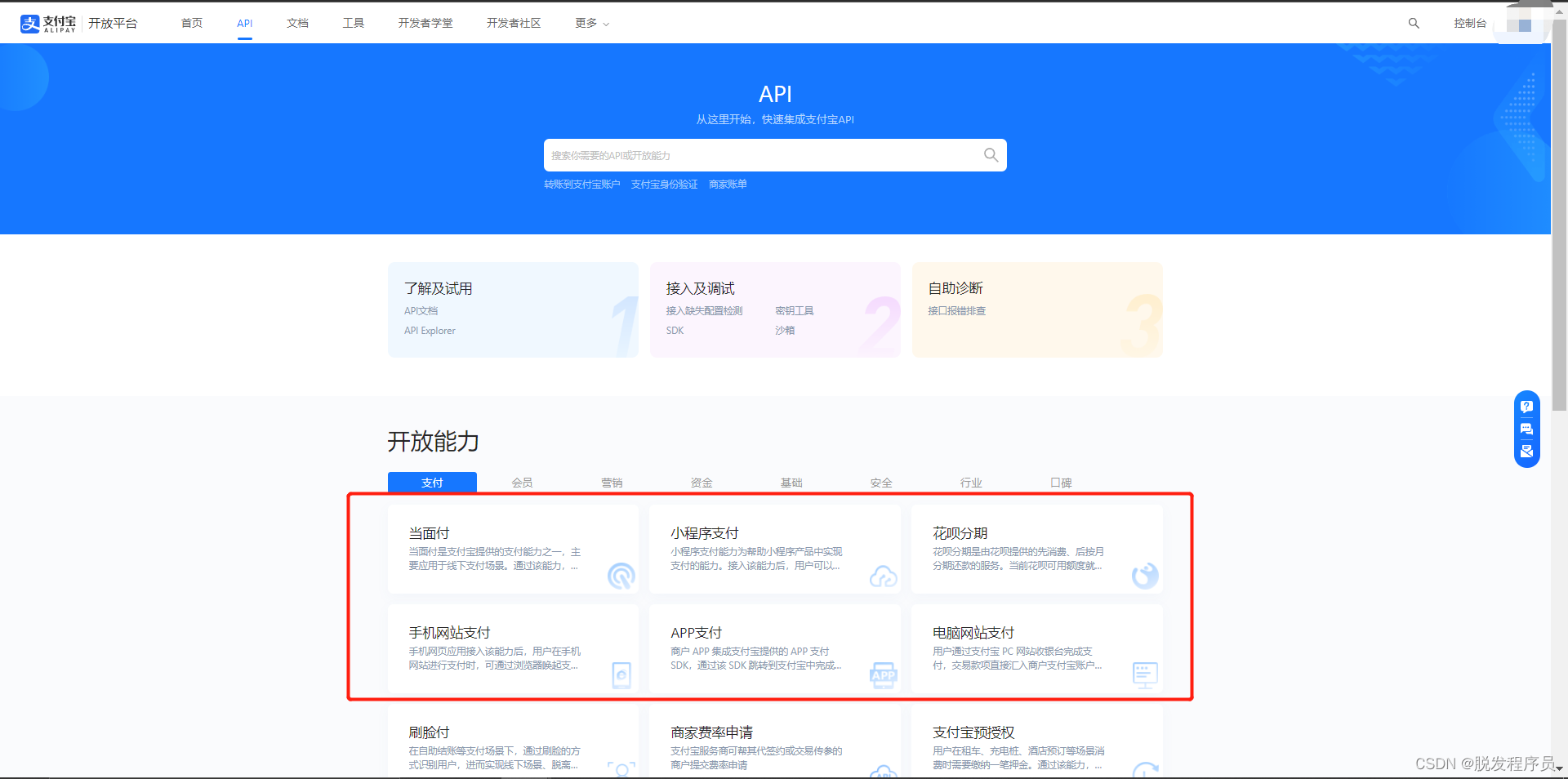The image size is (1568, 779).
Task: Open the 电脑网站支付 capability card
Action: click(1036, 649)
